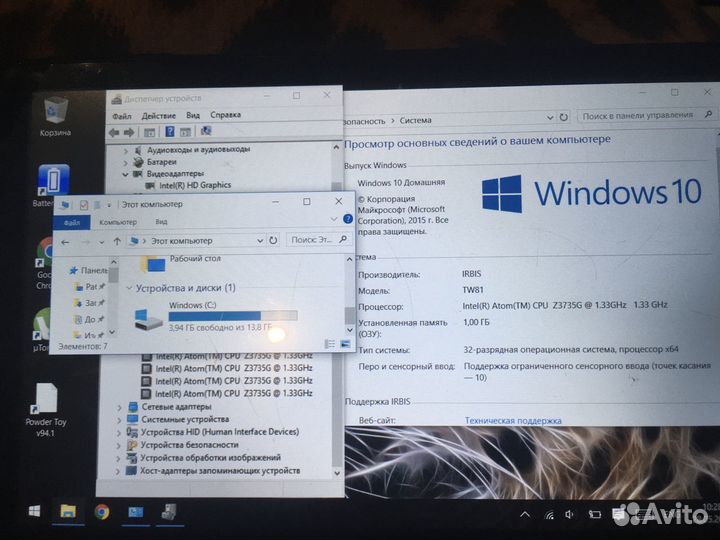Click the Explorer search field
Viewport: 720px width, 540px height.
(x=319, y=239)
